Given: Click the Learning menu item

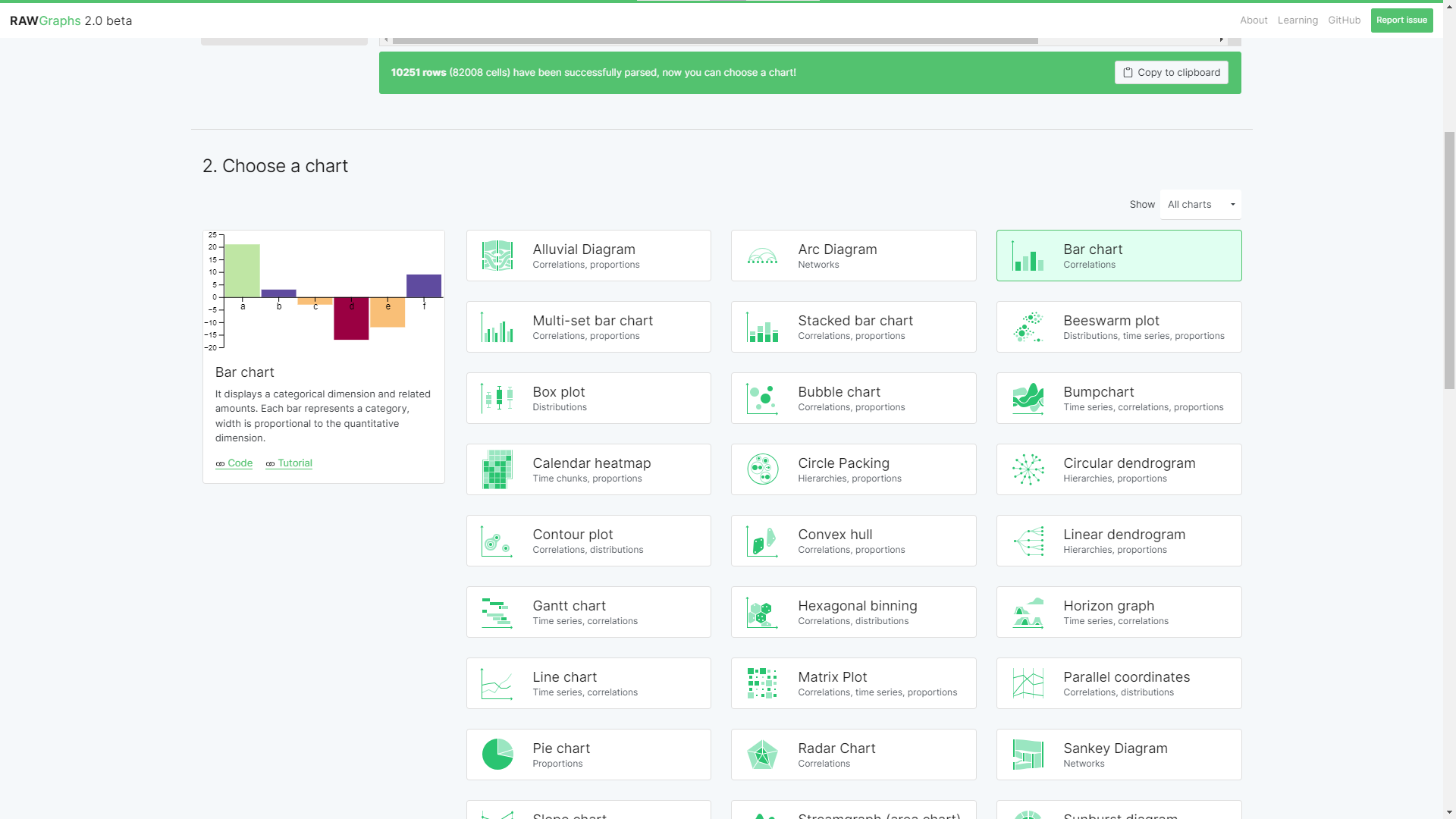Looking at the screenshot, I should (1297, 20).
